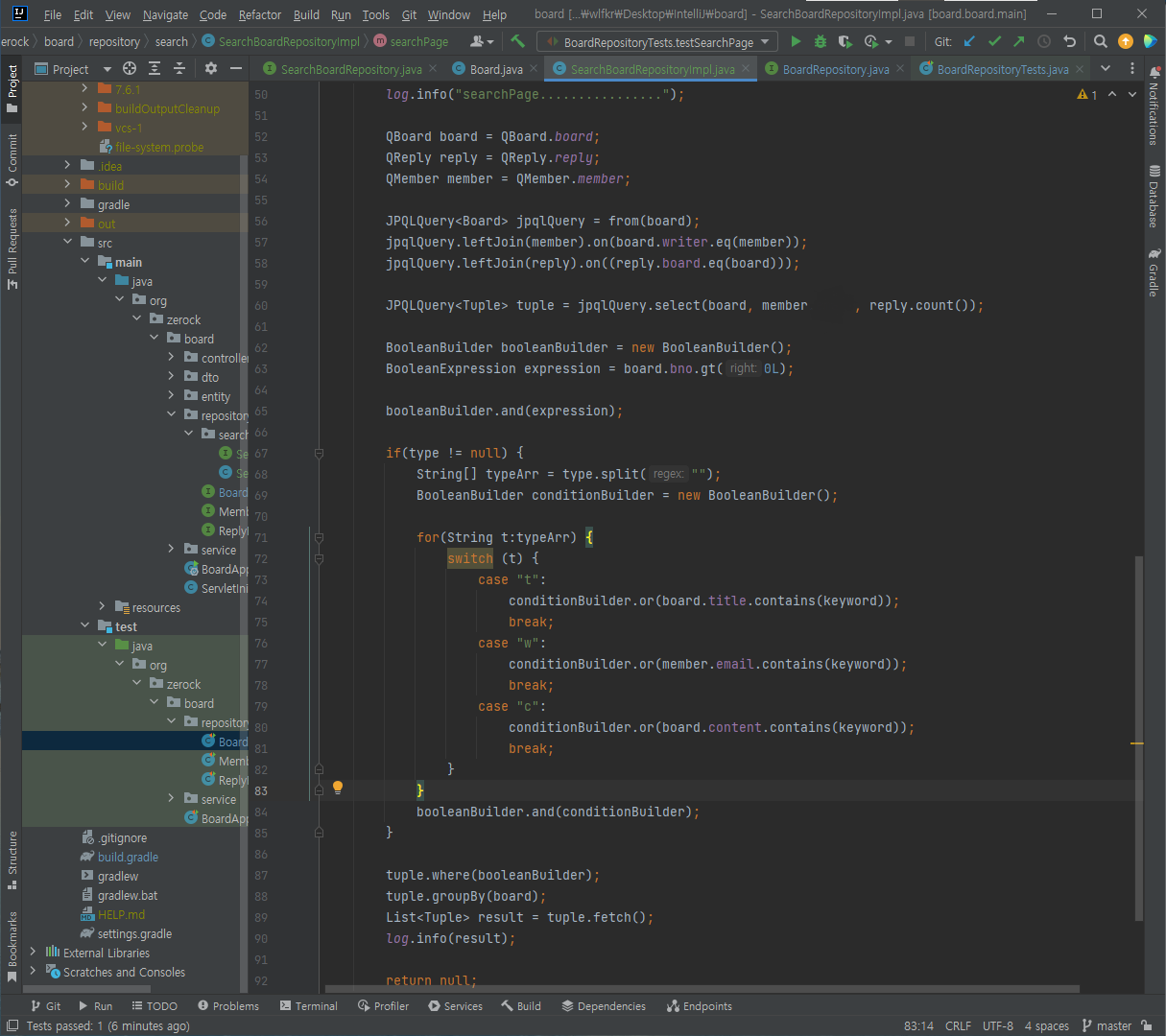Toggle the fold marker at the for-loop line
1166x1036 pixels.
point(319,538)
